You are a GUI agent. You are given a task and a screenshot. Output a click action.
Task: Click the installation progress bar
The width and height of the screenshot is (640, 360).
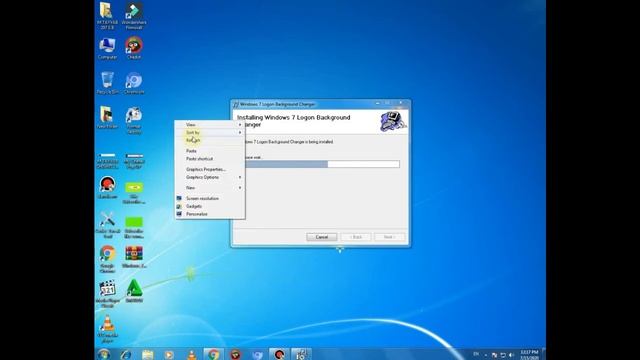[322, 164]
